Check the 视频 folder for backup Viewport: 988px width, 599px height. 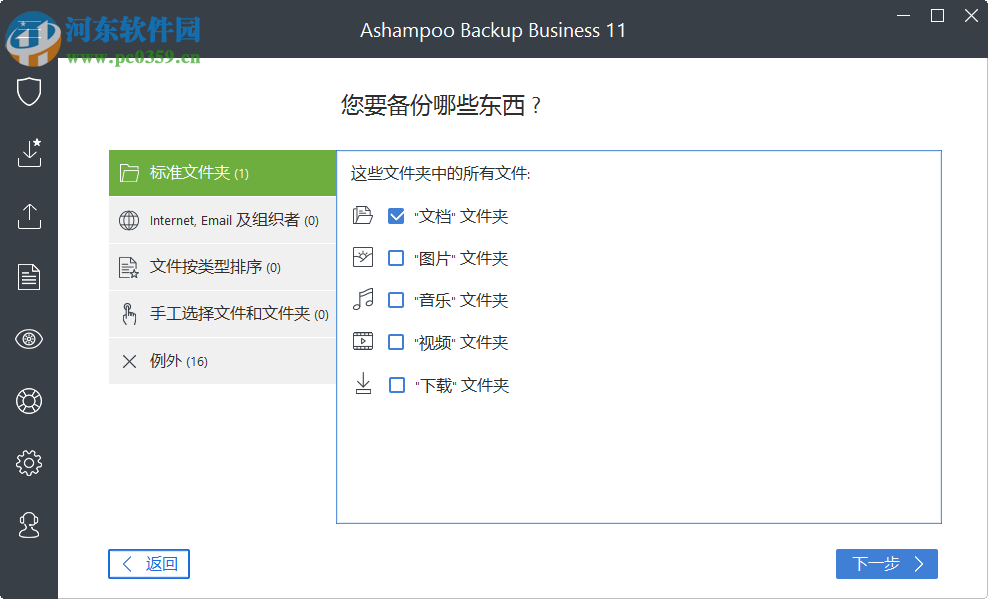pyautogui.click(x=396, y=341)
